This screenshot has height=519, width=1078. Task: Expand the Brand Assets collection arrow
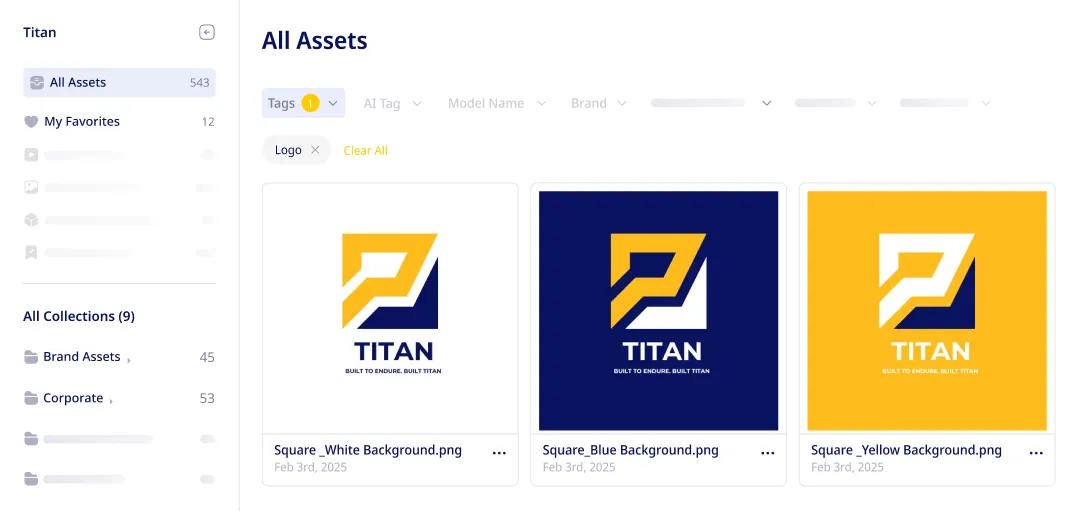(x=129, y=359)
